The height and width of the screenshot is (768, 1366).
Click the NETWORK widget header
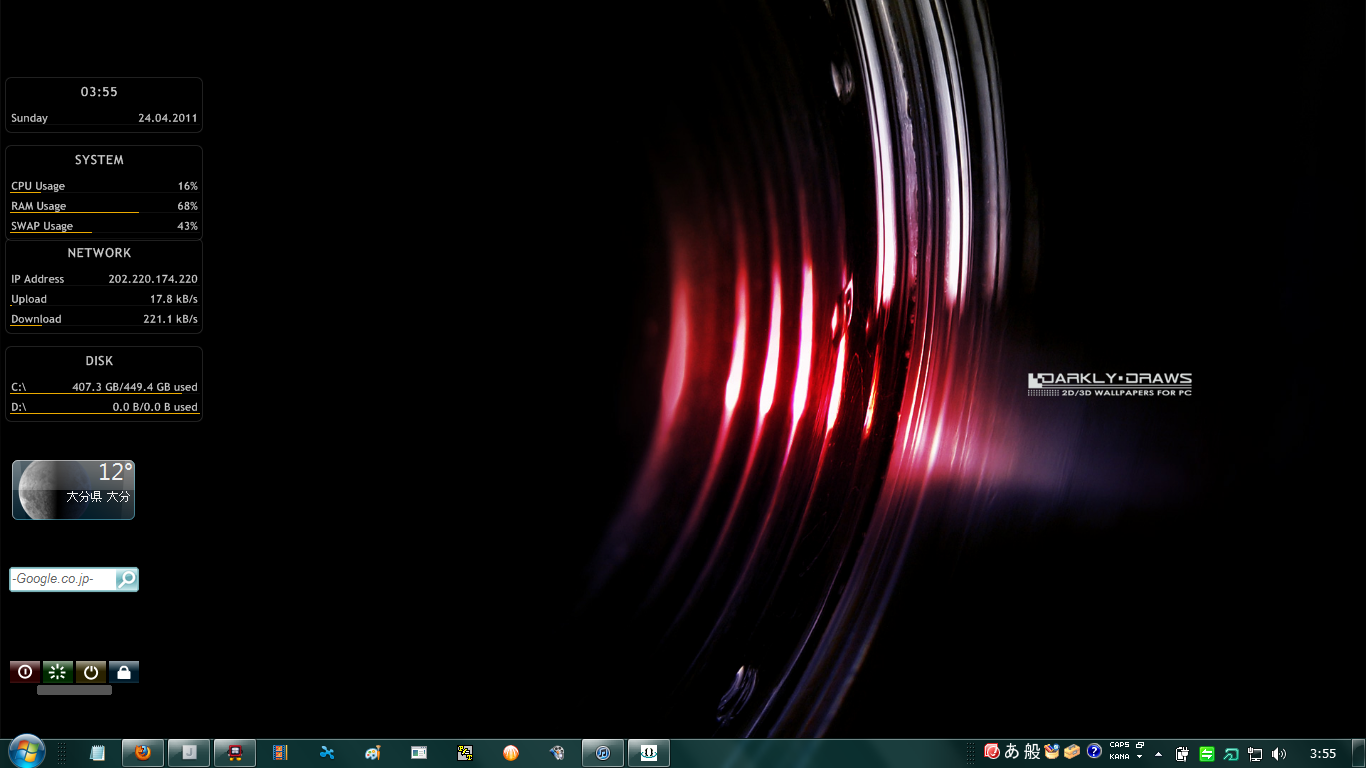[x=99, y=253]
